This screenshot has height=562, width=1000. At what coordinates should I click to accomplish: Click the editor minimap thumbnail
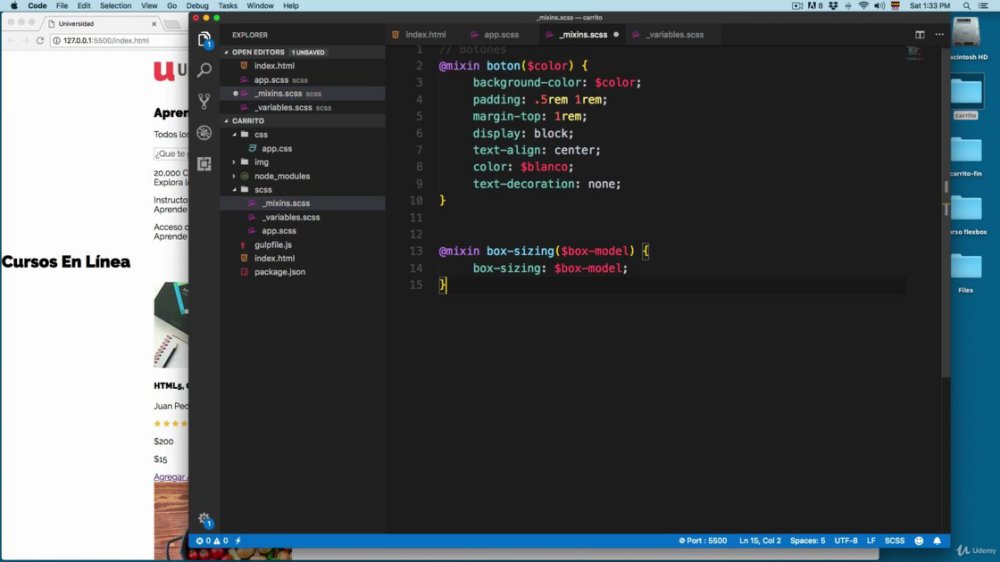coord(914,53)
